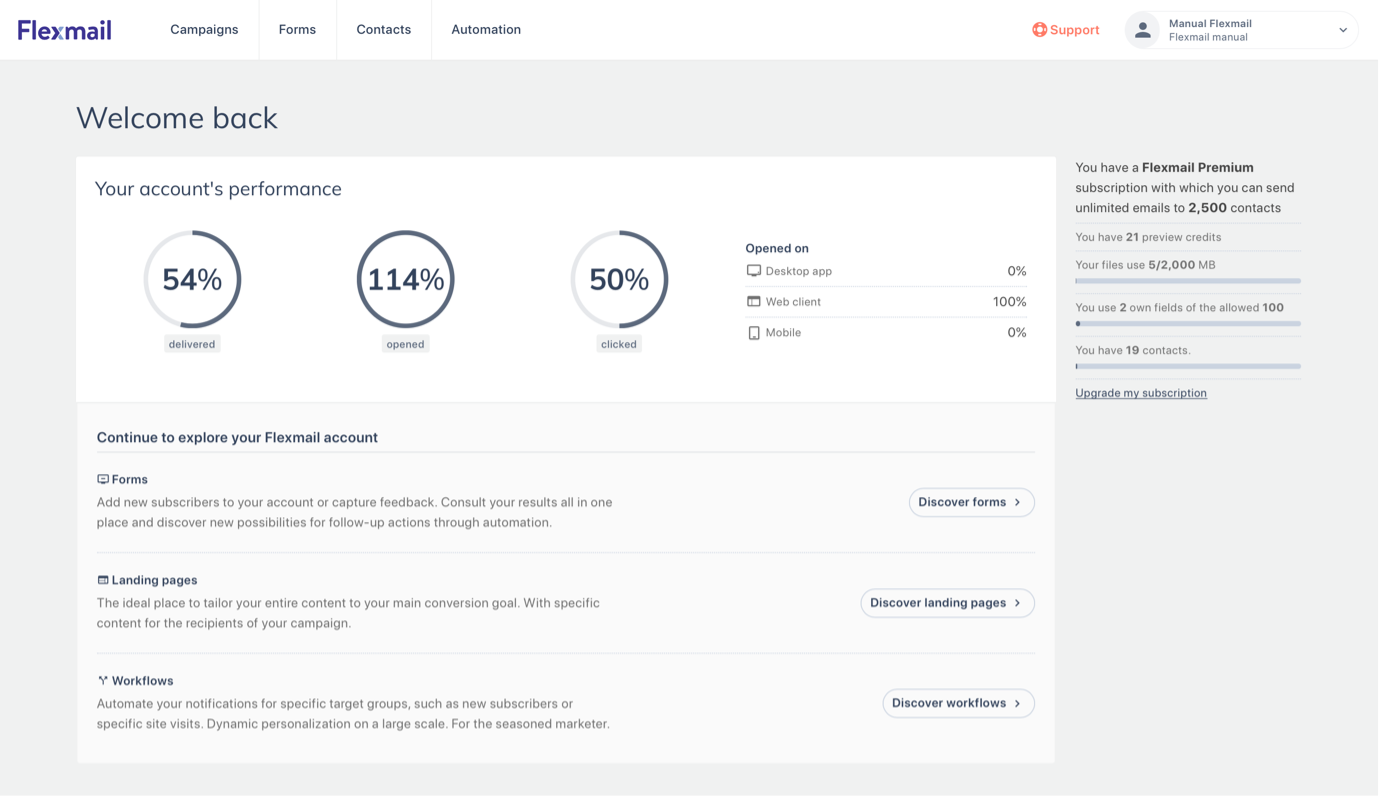Click the delivered percentage circle
Screen dimensions: 1381x800
click(x=192, y=280)
